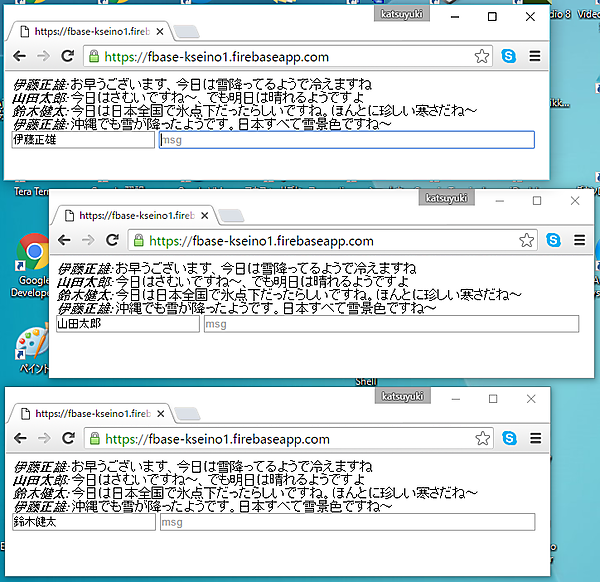Go back in the middle Chrome window
This screenshot has height=582, width=600.
click(65, 240)
